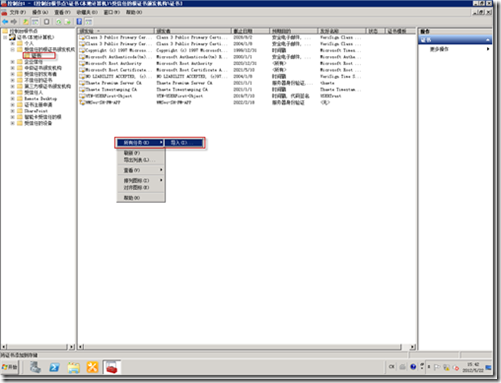The image size is (501, 383).
Task: Toggle the Show/Hide Console Tree toolbar icon
Action: pyautogui.click(x=35, y=22)
